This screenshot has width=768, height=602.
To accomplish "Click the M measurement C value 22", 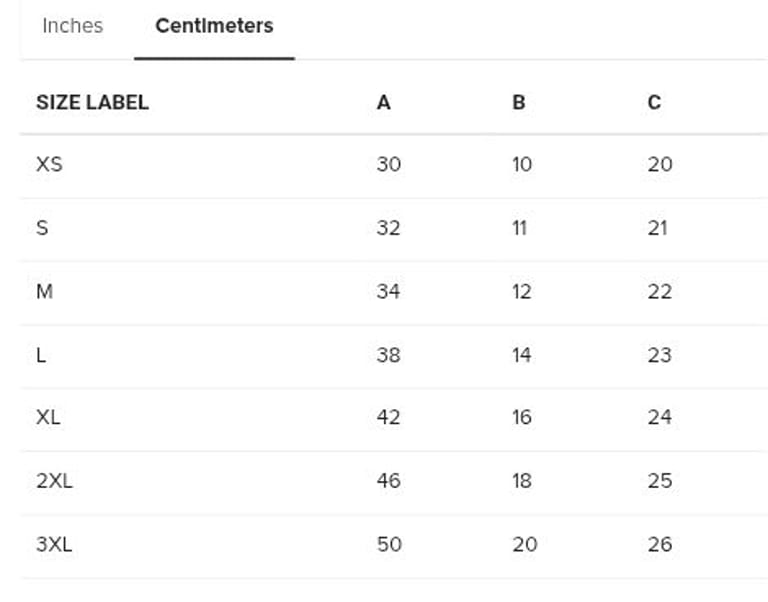I will pos(659,291).
